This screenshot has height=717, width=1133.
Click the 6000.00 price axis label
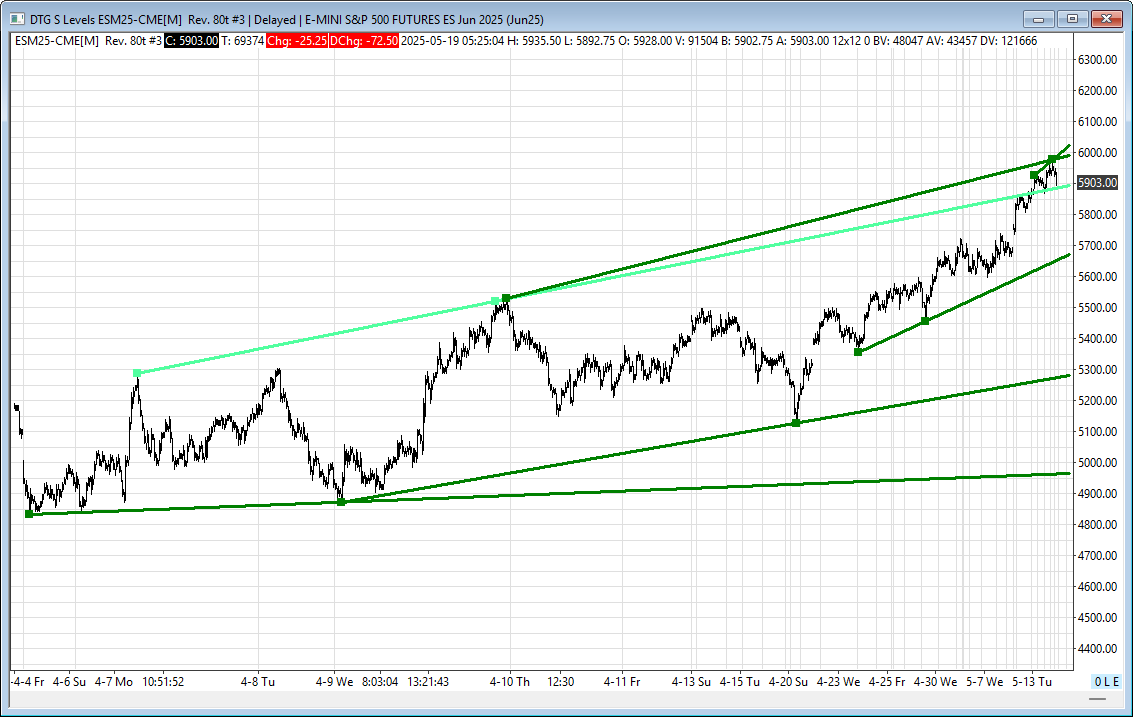[x=1098, y=153]
